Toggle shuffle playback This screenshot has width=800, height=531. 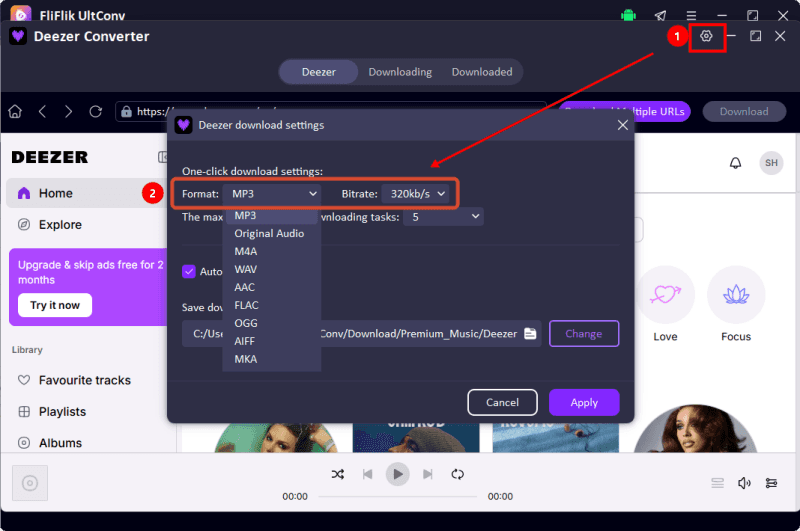337,474
